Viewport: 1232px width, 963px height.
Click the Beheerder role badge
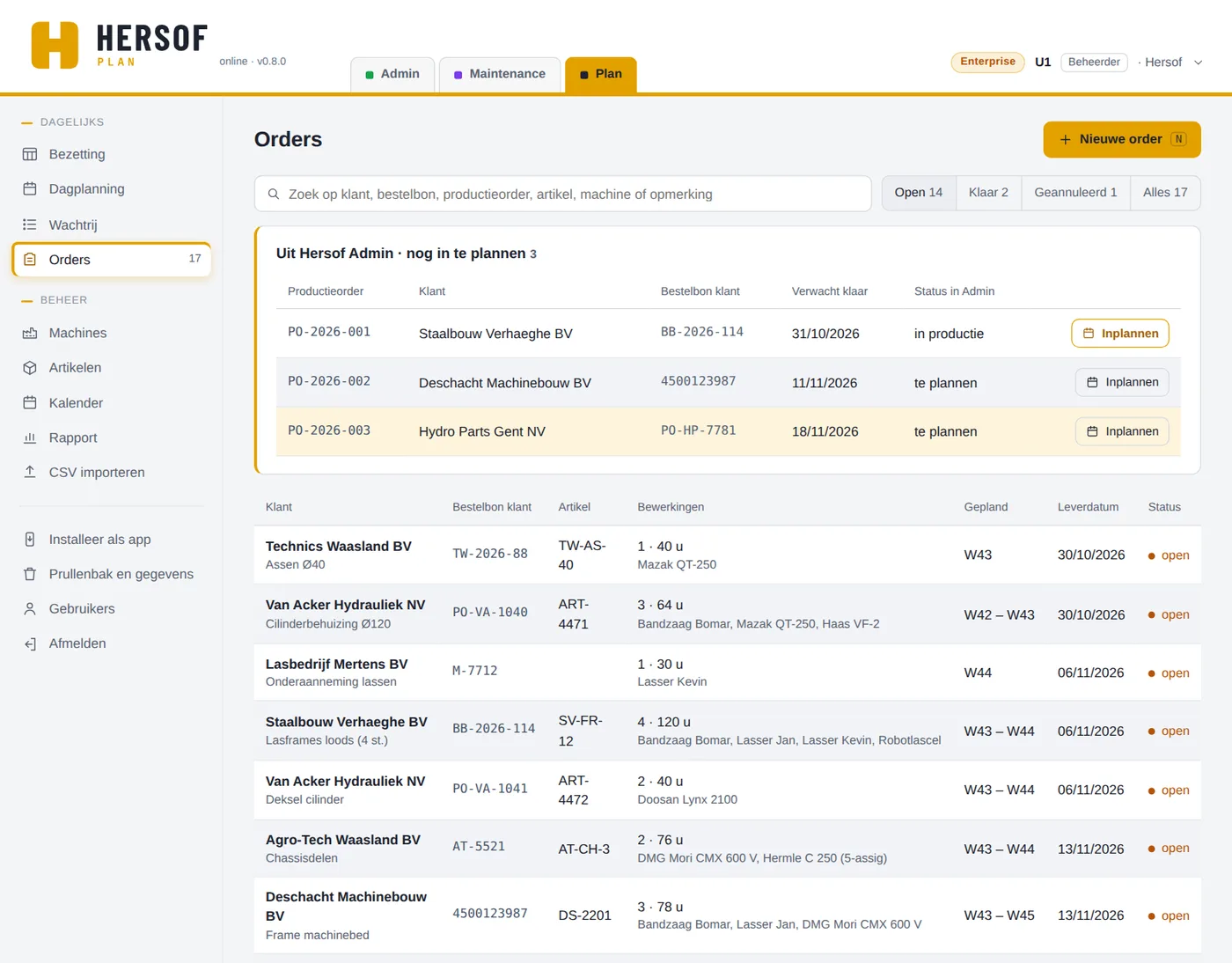[x=1094, y=62]
